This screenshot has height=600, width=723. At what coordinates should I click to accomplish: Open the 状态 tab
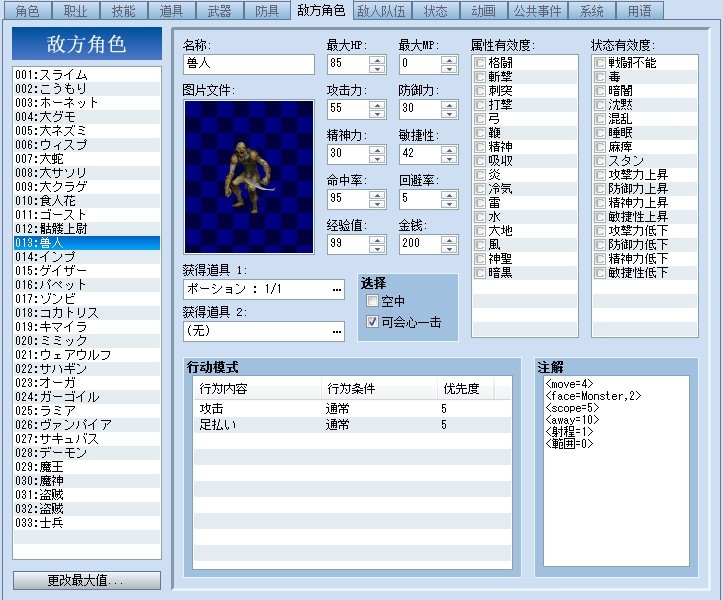[x=436, y=11]
